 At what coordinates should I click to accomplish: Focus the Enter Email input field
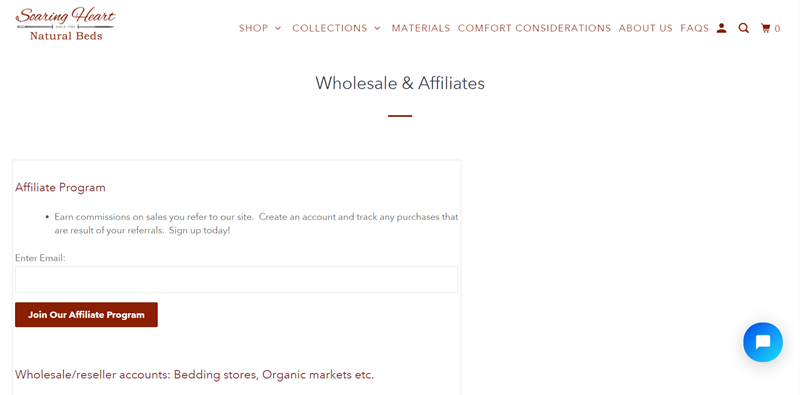(x=236, y=279)
